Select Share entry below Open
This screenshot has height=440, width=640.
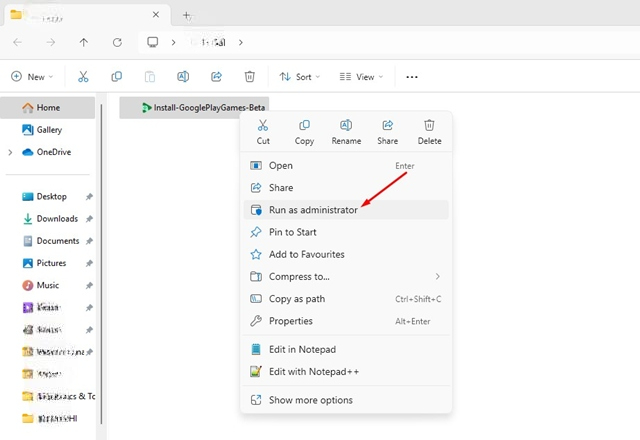click(346, 188)
